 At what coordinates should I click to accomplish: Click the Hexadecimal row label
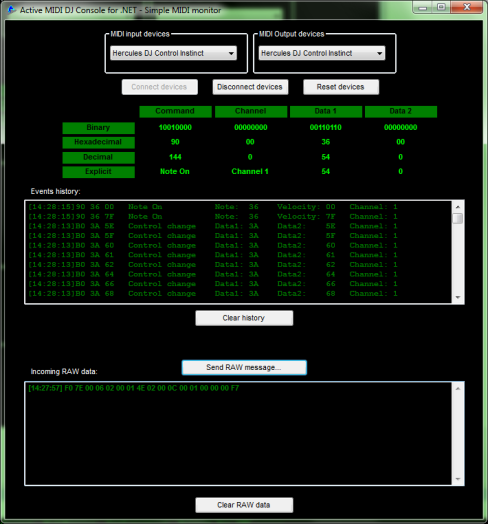[x=99, y=142]
